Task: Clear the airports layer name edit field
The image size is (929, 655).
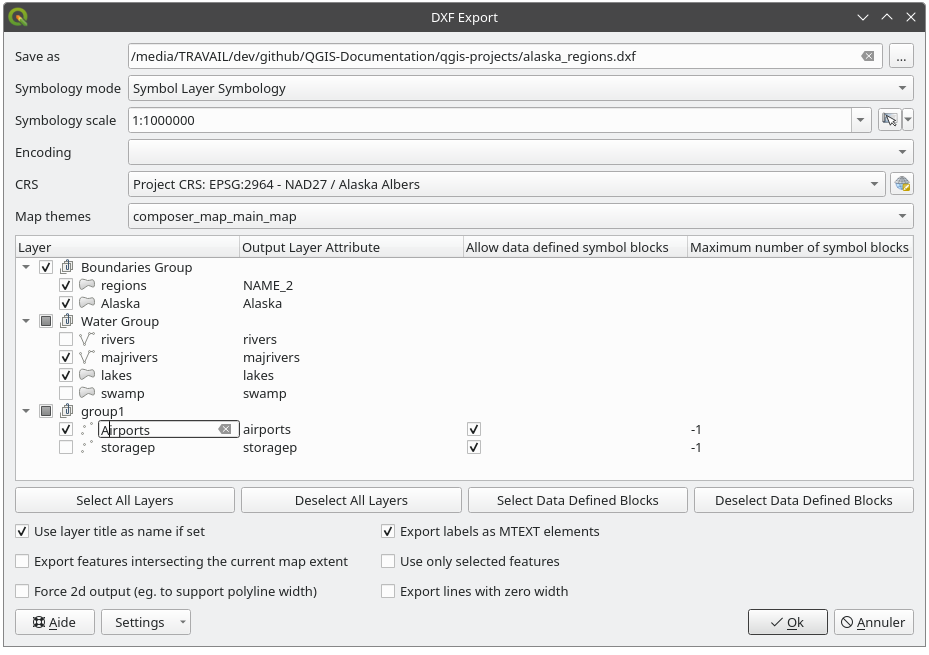Action: pos(225,429)
